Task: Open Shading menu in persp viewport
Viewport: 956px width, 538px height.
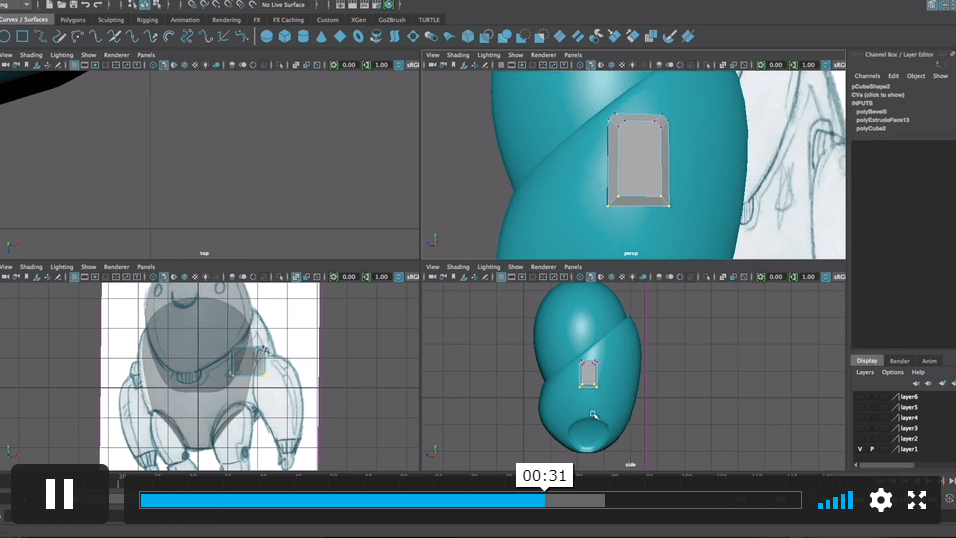Action: [458, 55]
